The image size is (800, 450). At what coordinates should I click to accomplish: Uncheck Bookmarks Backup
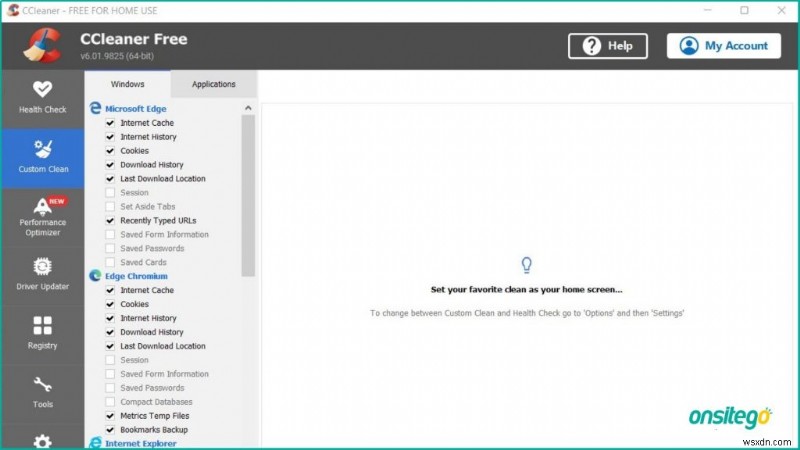110,430
